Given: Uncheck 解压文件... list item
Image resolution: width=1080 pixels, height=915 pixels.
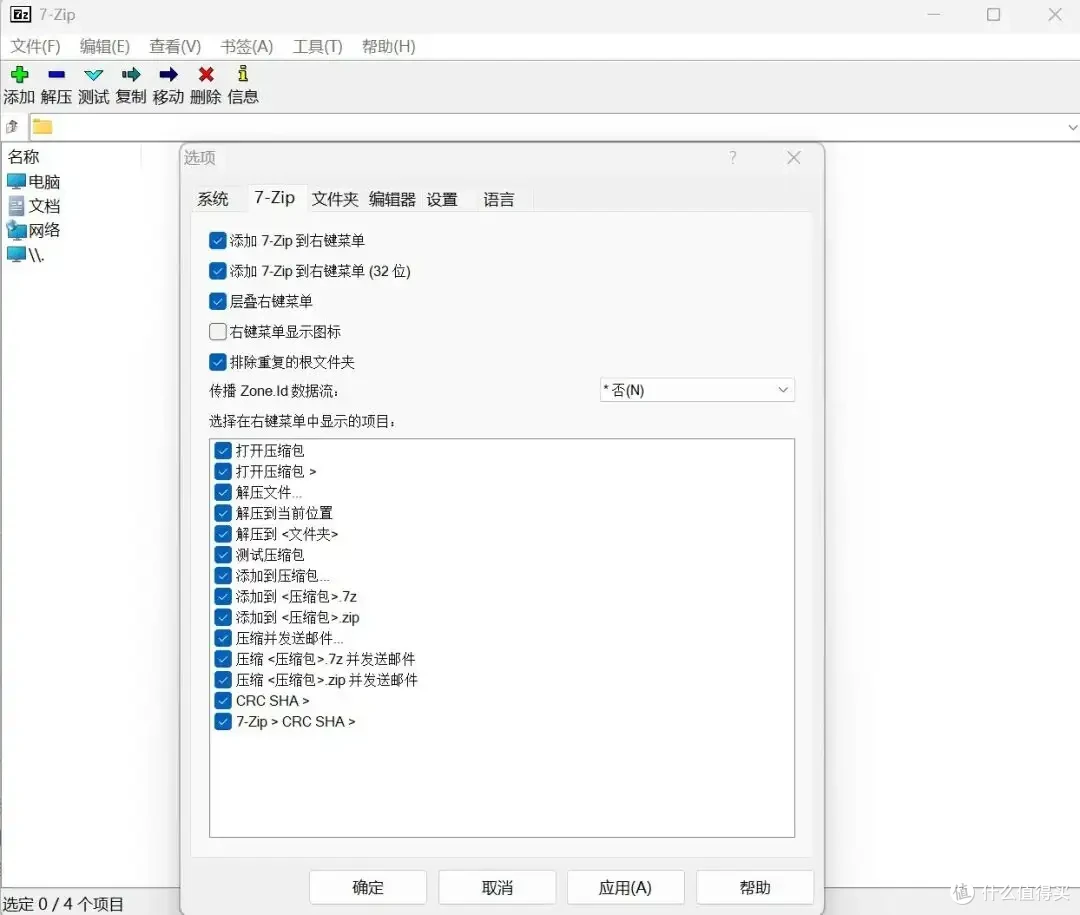Looking at the screenshot, I should 222,492.
